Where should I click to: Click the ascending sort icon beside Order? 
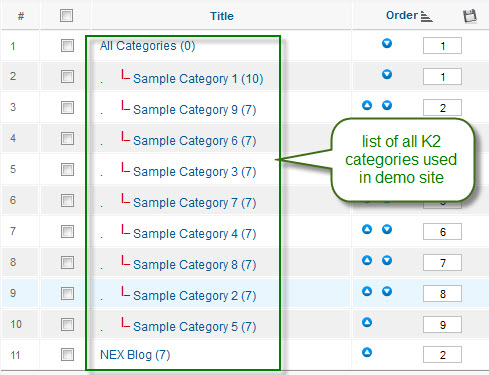coord(426,16)
